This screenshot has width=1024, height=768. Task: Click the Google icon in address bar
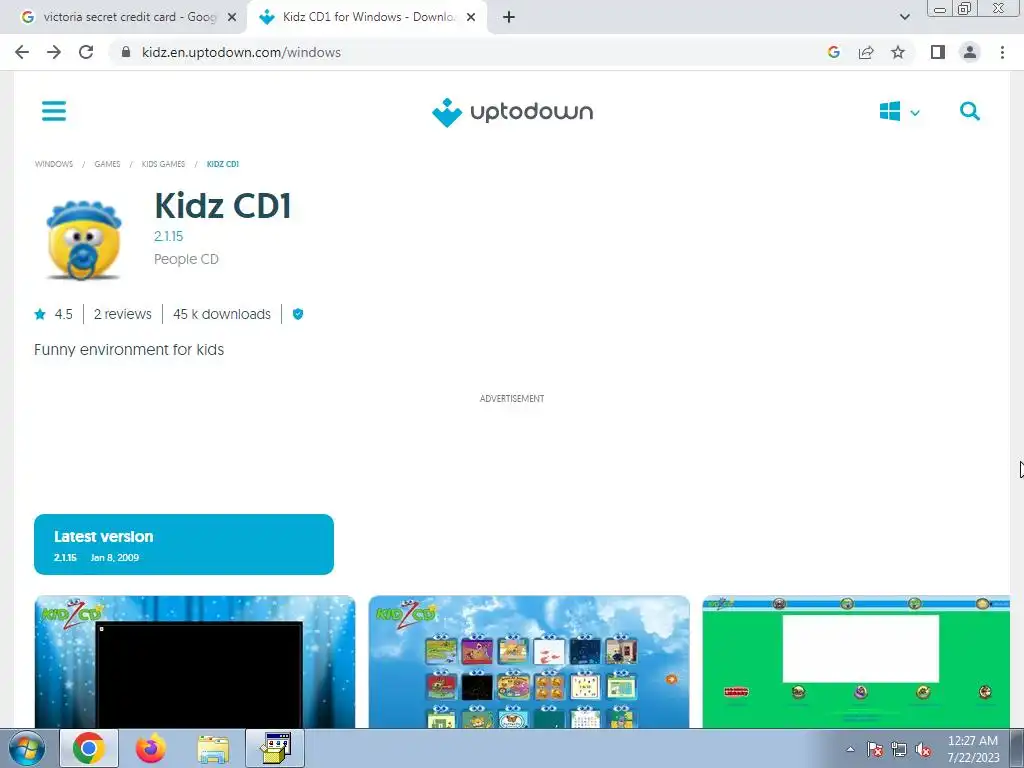[x=833, y=52]
